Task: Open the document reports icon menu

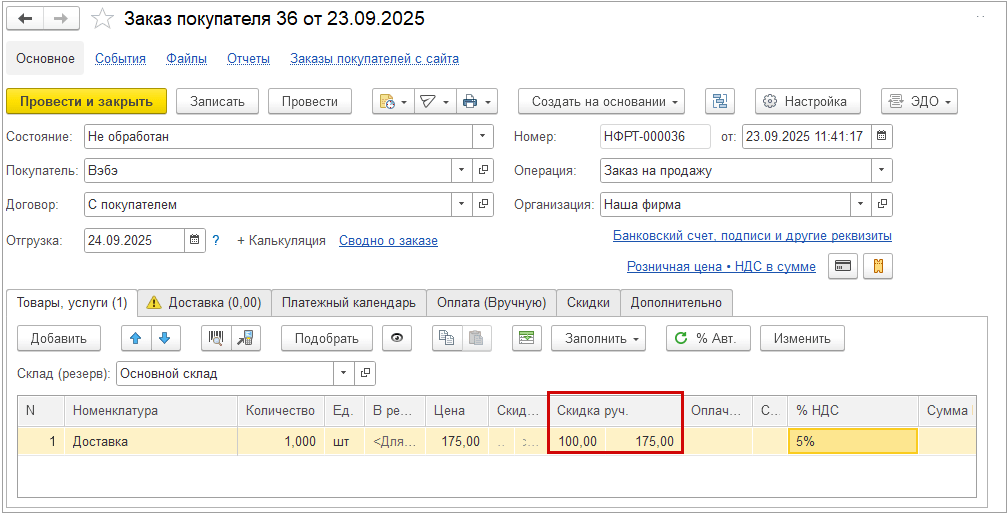Action: coord(393,101)
